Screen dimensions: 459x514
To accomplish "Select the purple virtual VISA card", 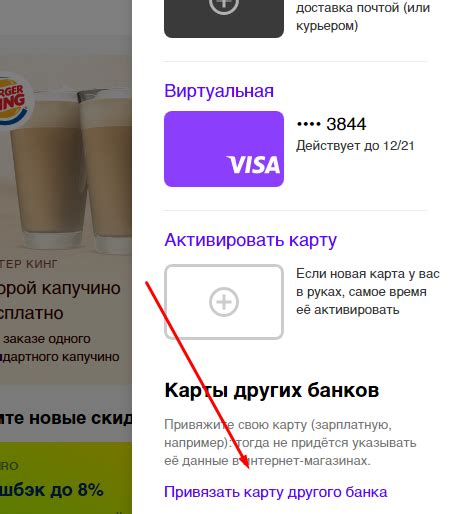I will (224, 149).
